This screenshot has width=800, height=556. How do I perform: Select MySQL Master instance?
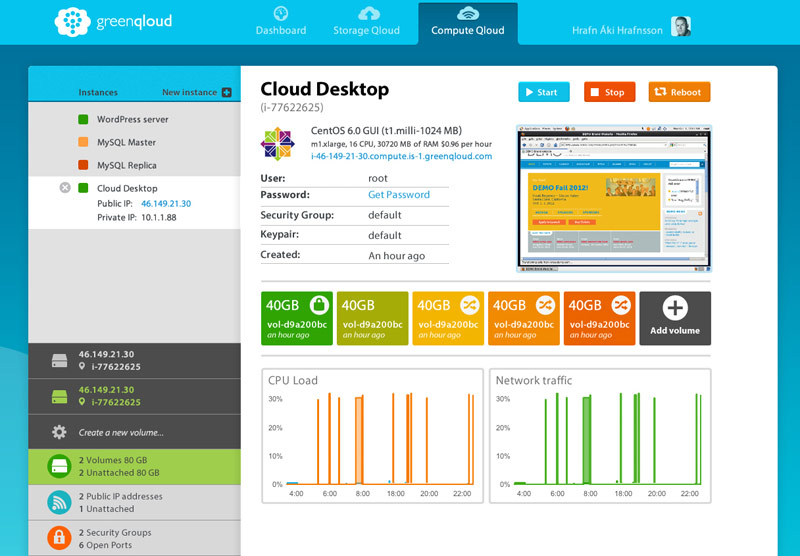coord(134,142)
